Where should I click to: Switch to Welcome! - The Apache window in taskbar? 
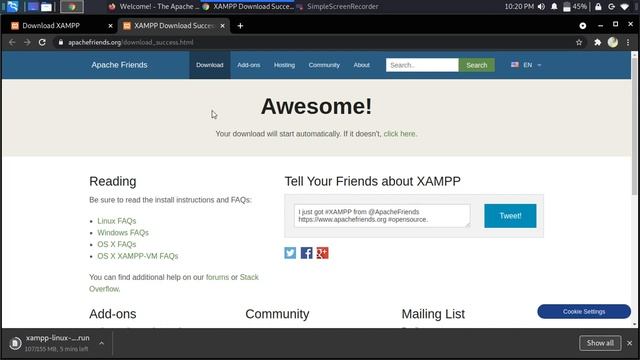tap(154, 7)
